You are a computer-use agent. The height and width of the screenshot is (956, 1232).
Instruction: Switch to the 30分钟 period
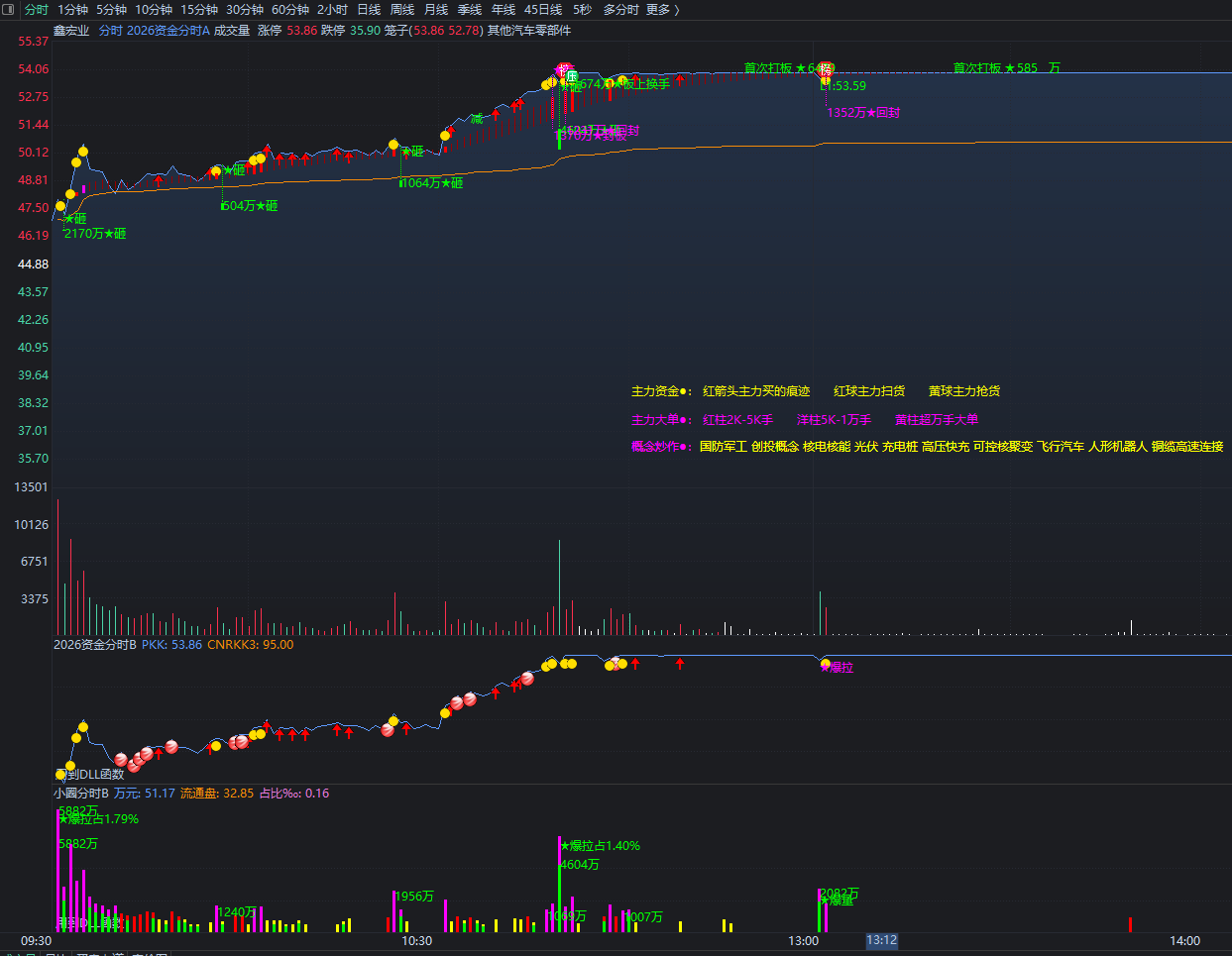pos(245,10)
